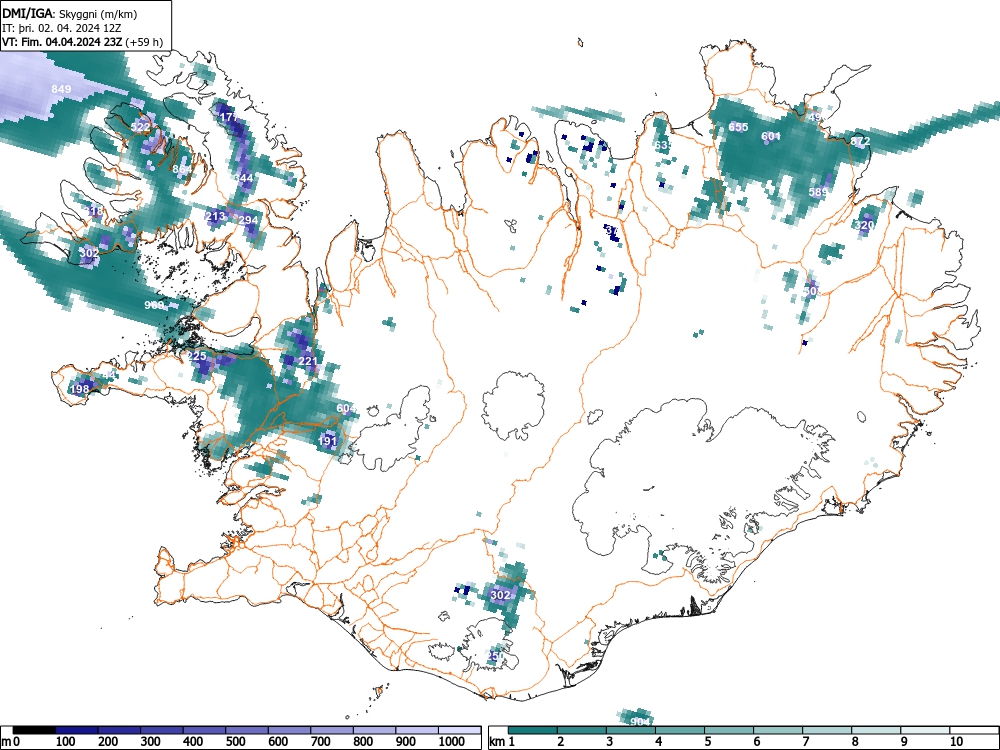The image size is (1000, 750).
Task: Click the "km 1" legend label
Action: point(503,742)
